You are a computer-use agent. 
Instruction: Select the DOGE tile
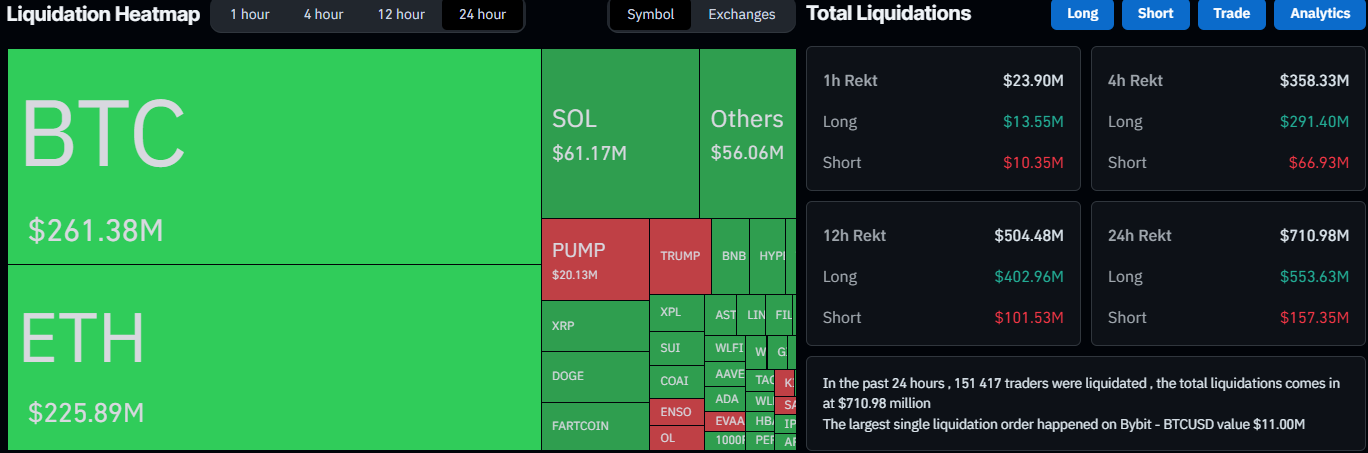point(595,377)
